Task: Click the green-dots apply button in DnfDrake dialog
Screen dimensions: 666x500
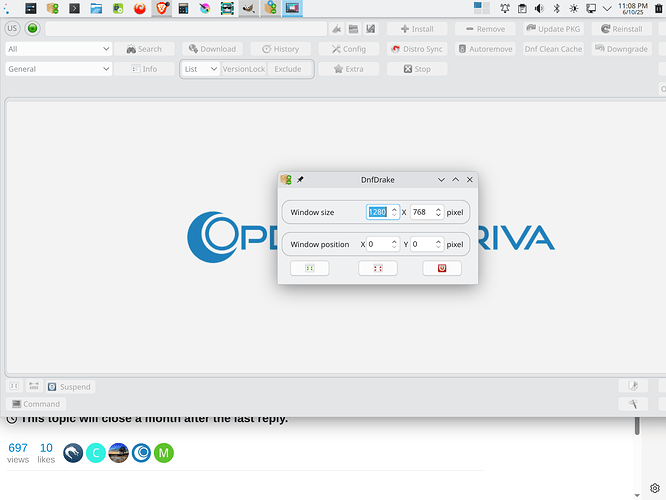Action: click(x=310, y=268)
